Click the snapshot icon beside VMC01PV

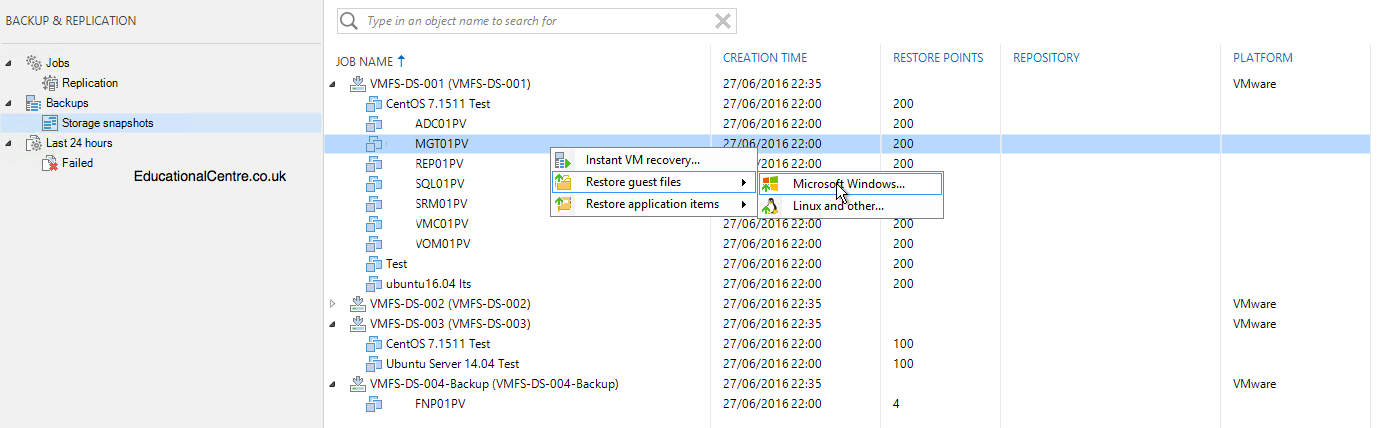click(x=374, y=224)
